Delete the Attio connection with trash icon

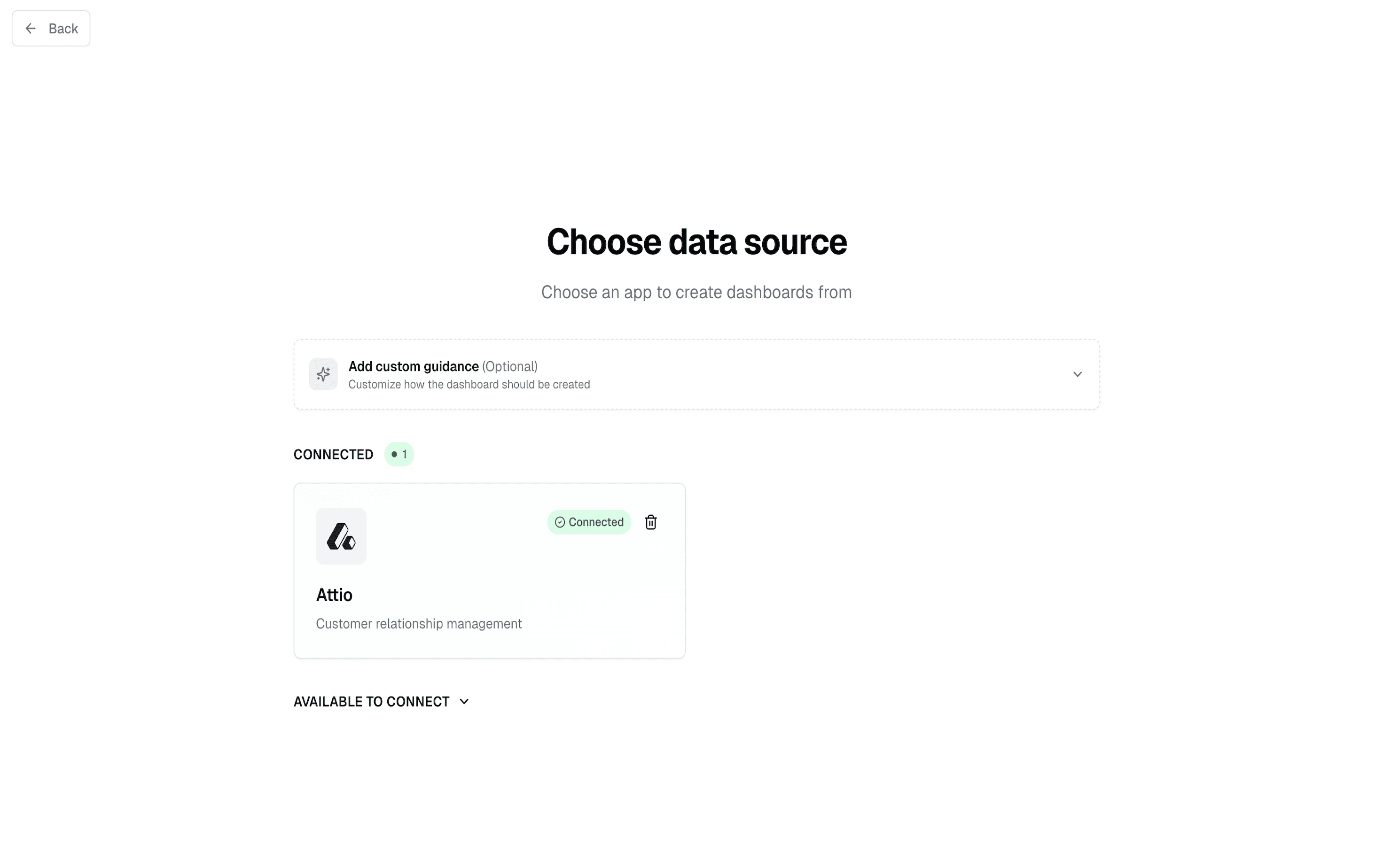(x=651, y=522)
